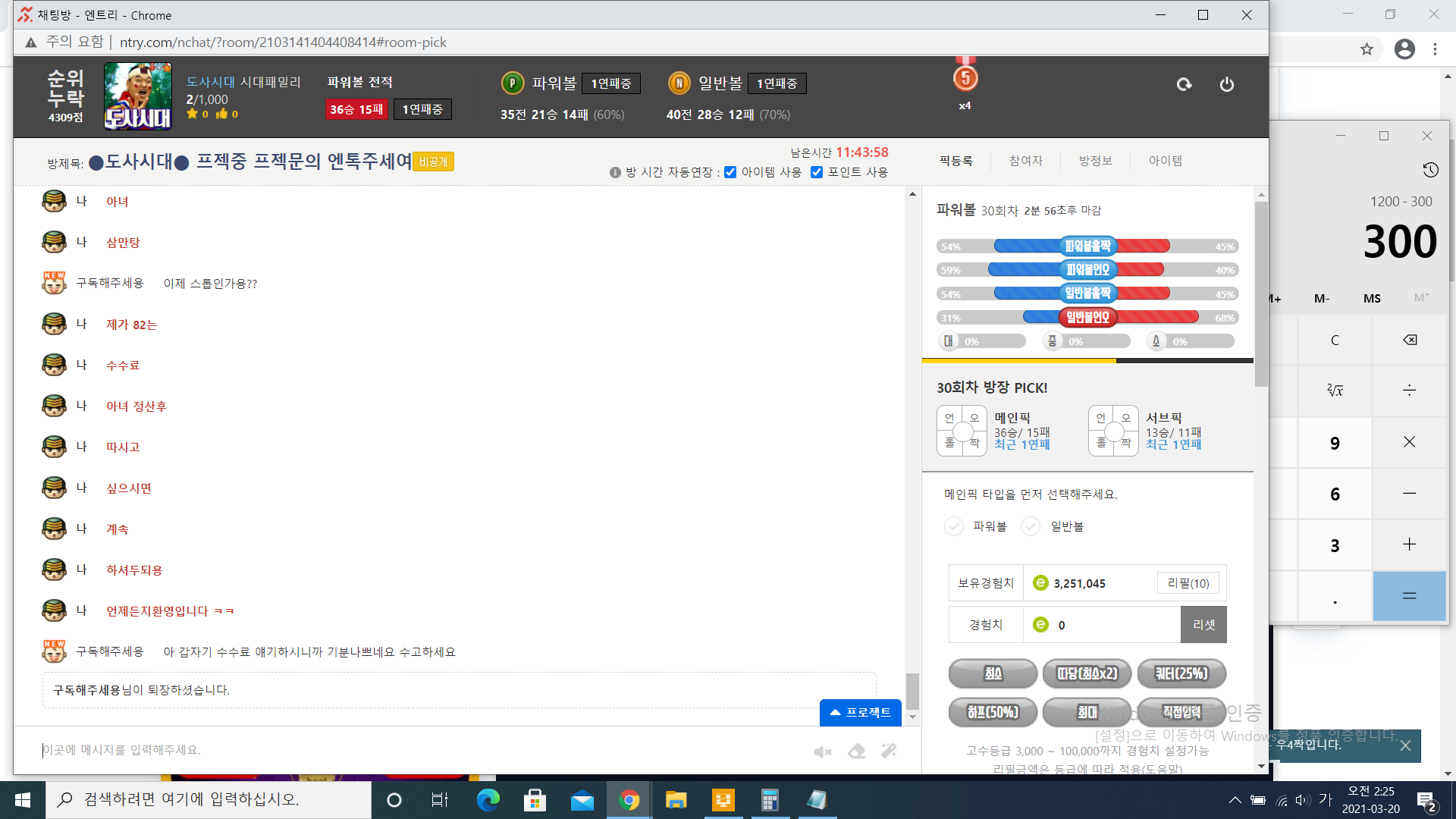Click Calculator C clear button

1335,340
